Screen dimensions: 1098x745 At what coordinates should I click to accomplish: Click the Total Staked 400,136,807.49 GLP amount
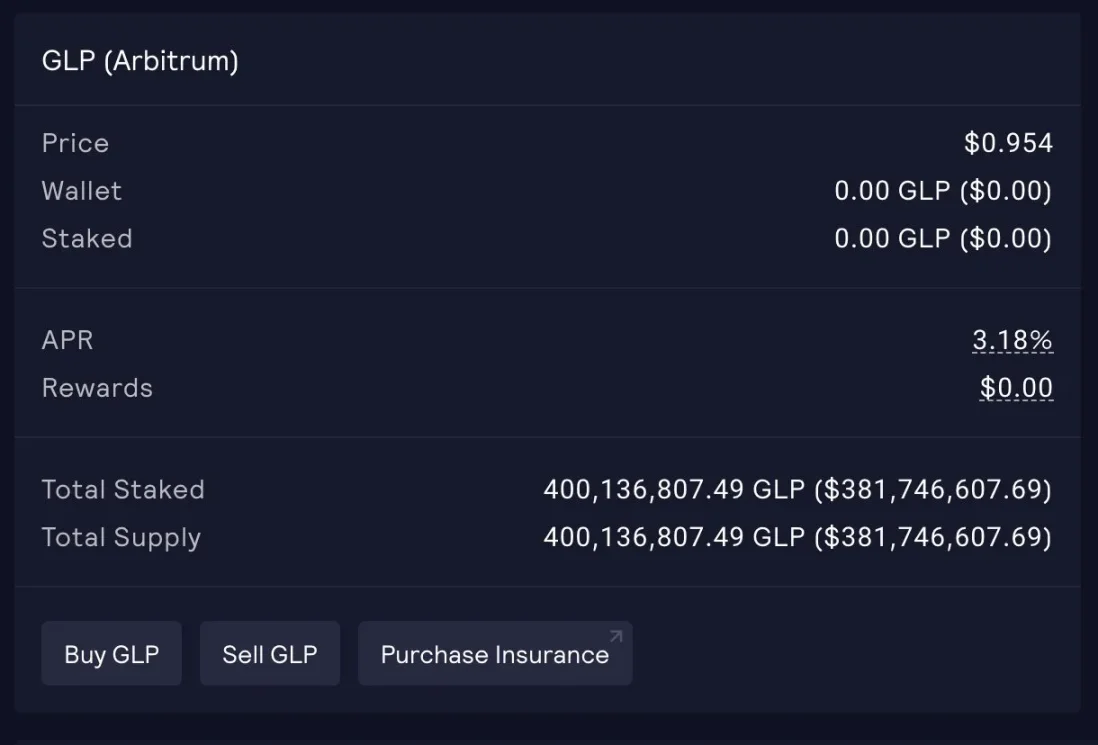click(674, 490)
